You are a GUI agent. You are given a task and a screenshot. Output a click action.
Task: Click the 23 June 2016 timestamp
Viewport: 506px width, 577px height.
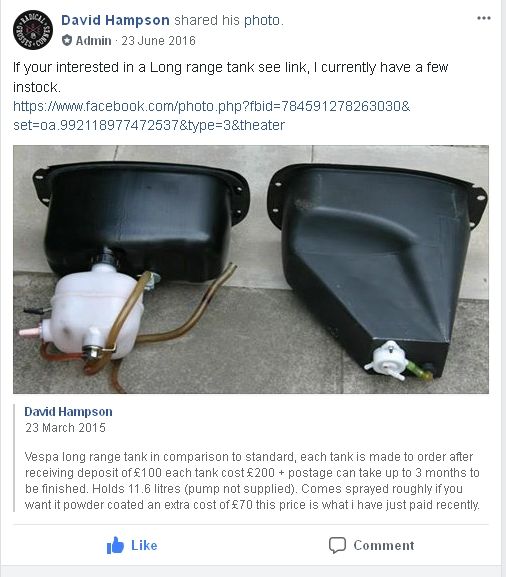click(x=158, y=40)
